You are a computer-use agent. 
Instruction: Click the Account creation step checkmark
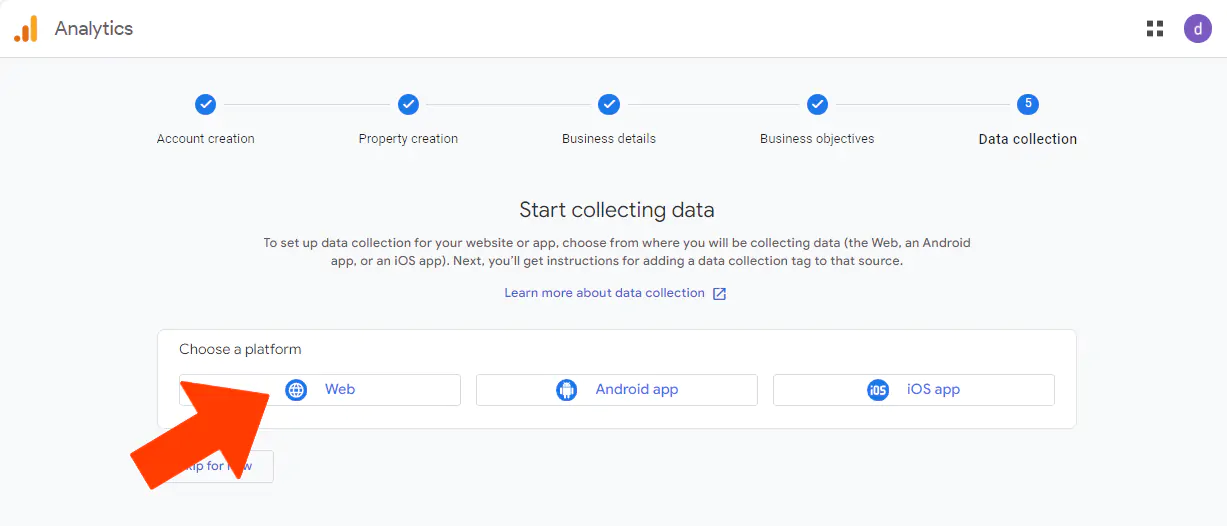click(205, 104)
